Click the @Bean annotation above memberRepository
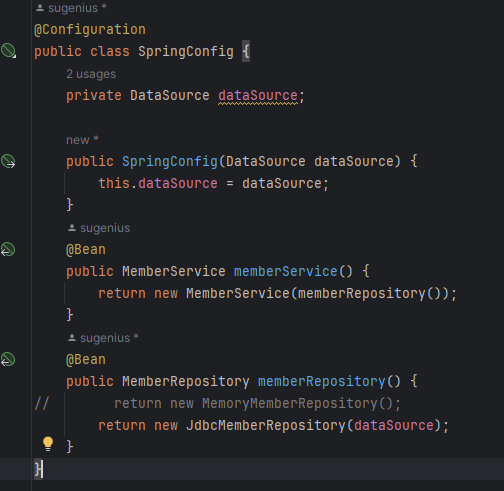 (86, 360)
